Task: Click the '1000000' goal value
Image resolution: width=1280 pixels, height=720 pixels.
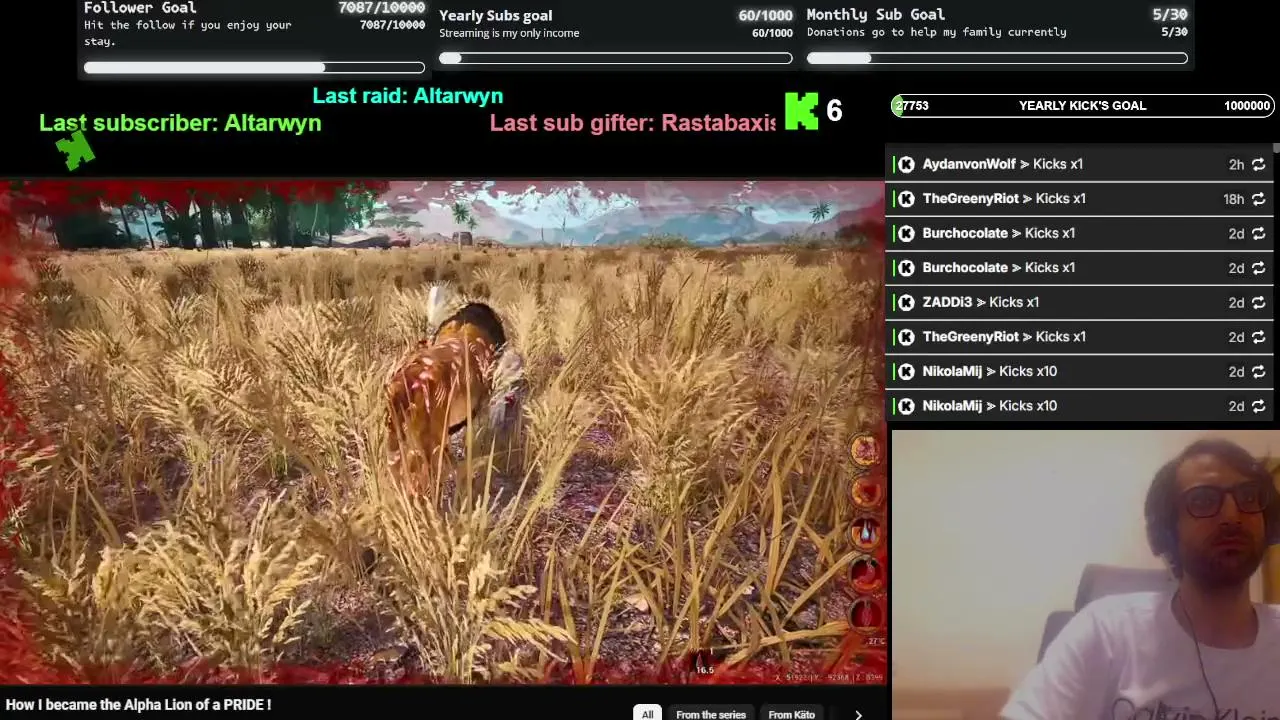Action: point(1247,106)
